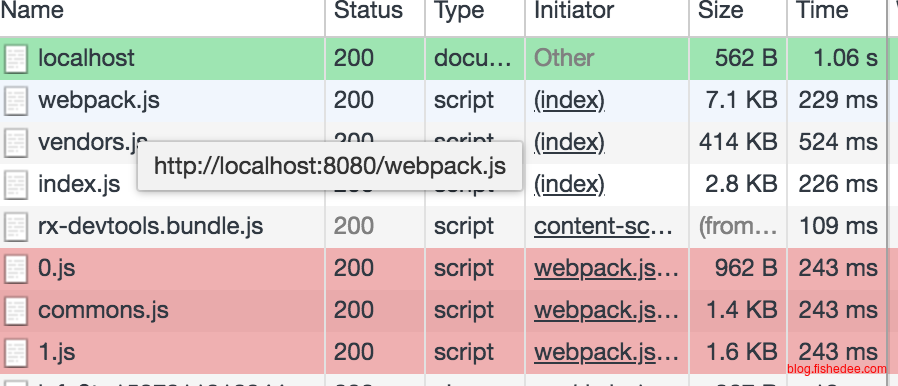Open (index) initiator link for vendors.js

point(569,142)
